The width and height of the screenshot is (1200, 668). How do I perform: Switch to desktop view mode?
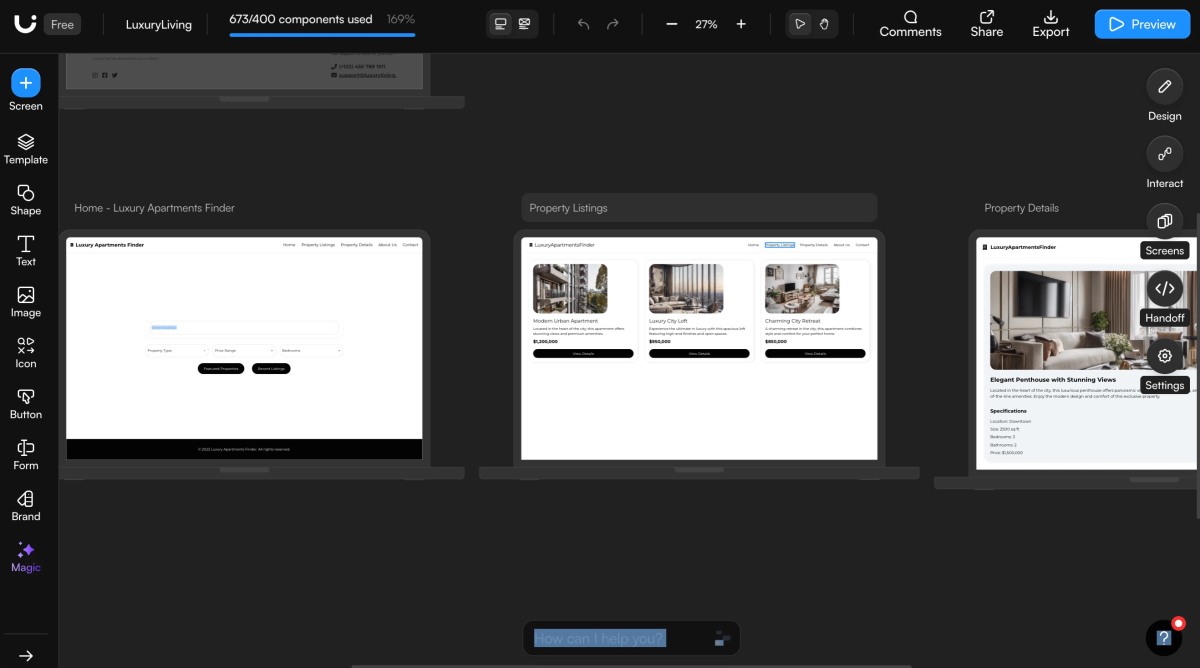pyautogui.click(x=501, y=24)
